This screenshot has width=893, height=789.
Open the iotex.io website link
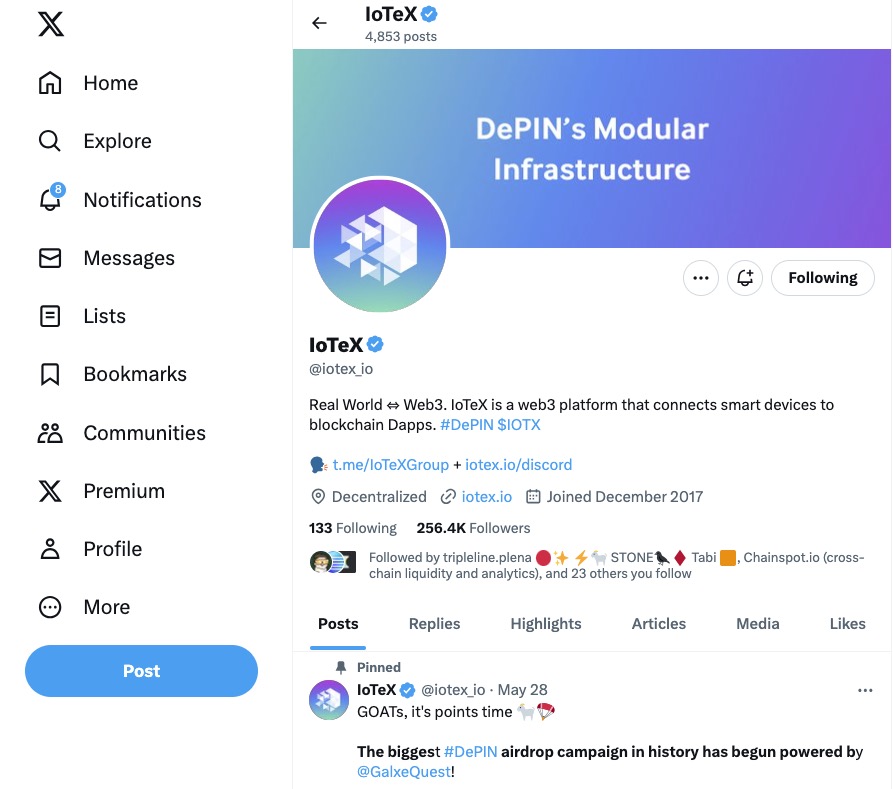pos(486,497)
